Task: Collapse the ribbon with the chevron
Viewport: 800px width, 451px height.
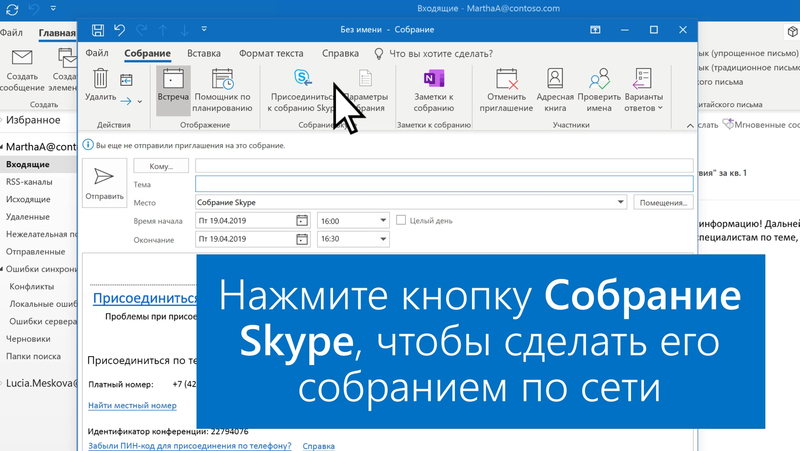Action: pyautogui.click(x=690, y=126)
